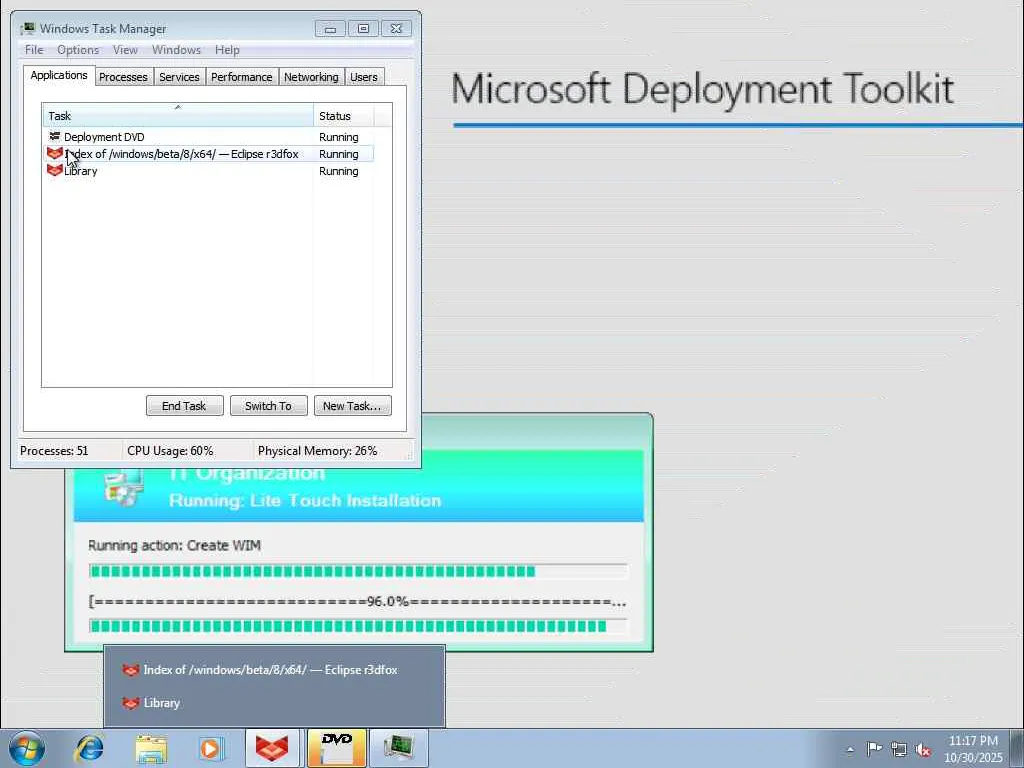Screen dimensions: 1024x768
Task: Switch to the Performance tab
Action: click(242, 77)
